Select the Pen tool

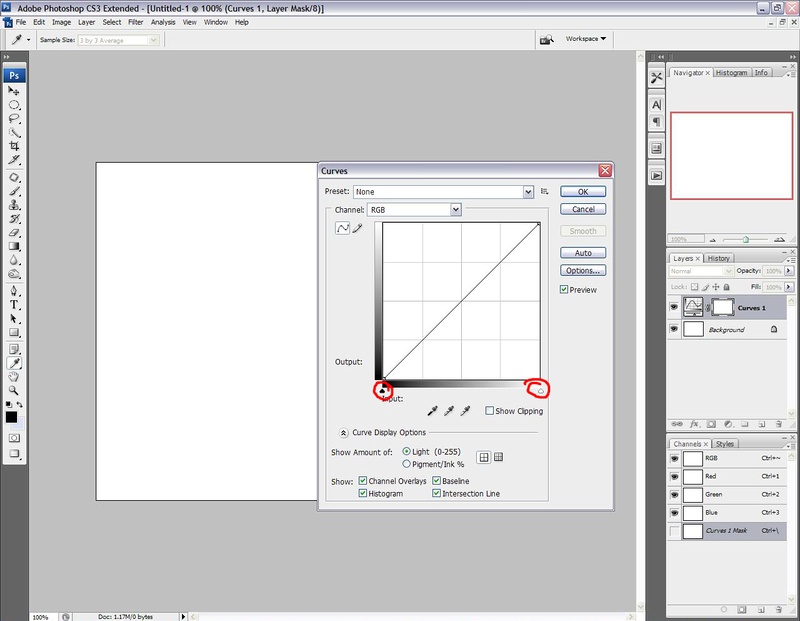14,291
